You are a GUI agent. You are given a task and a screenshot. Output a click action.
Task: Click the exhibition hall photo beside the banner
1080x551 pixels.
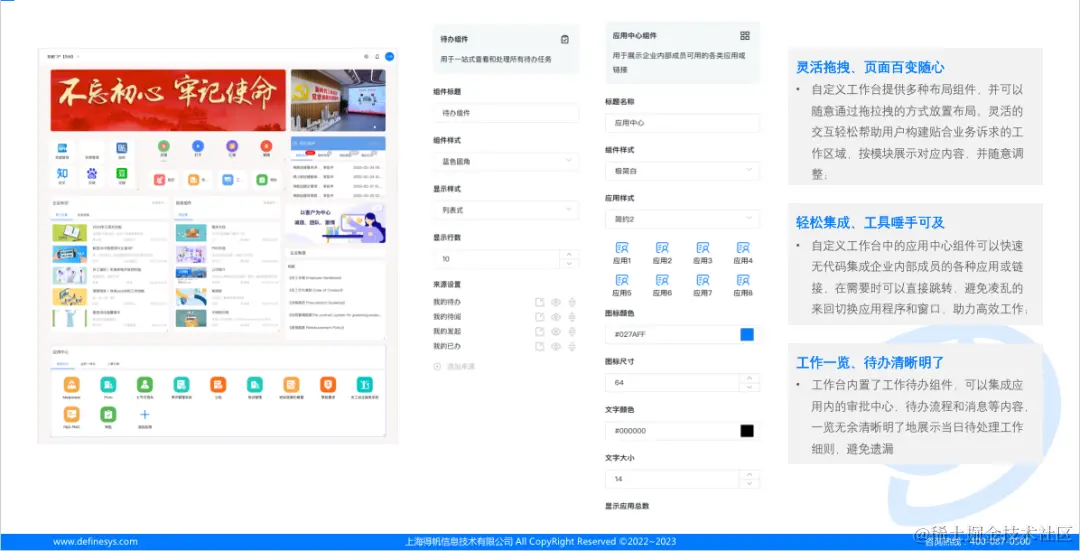pos(338,100)
